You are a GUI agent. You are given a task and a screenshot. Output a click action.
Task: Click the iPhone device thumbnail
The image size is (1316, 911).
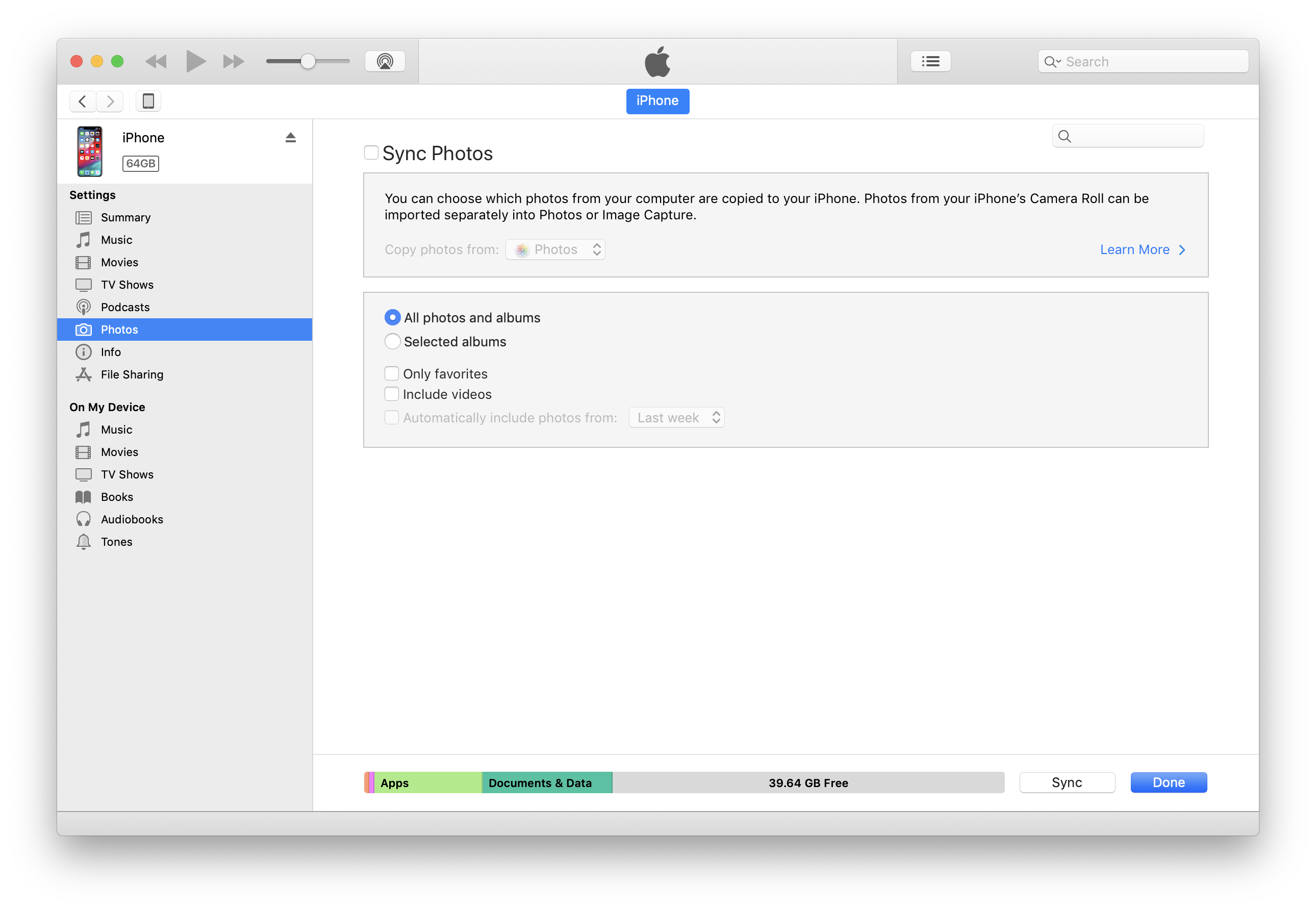click(x=90, y=151)
